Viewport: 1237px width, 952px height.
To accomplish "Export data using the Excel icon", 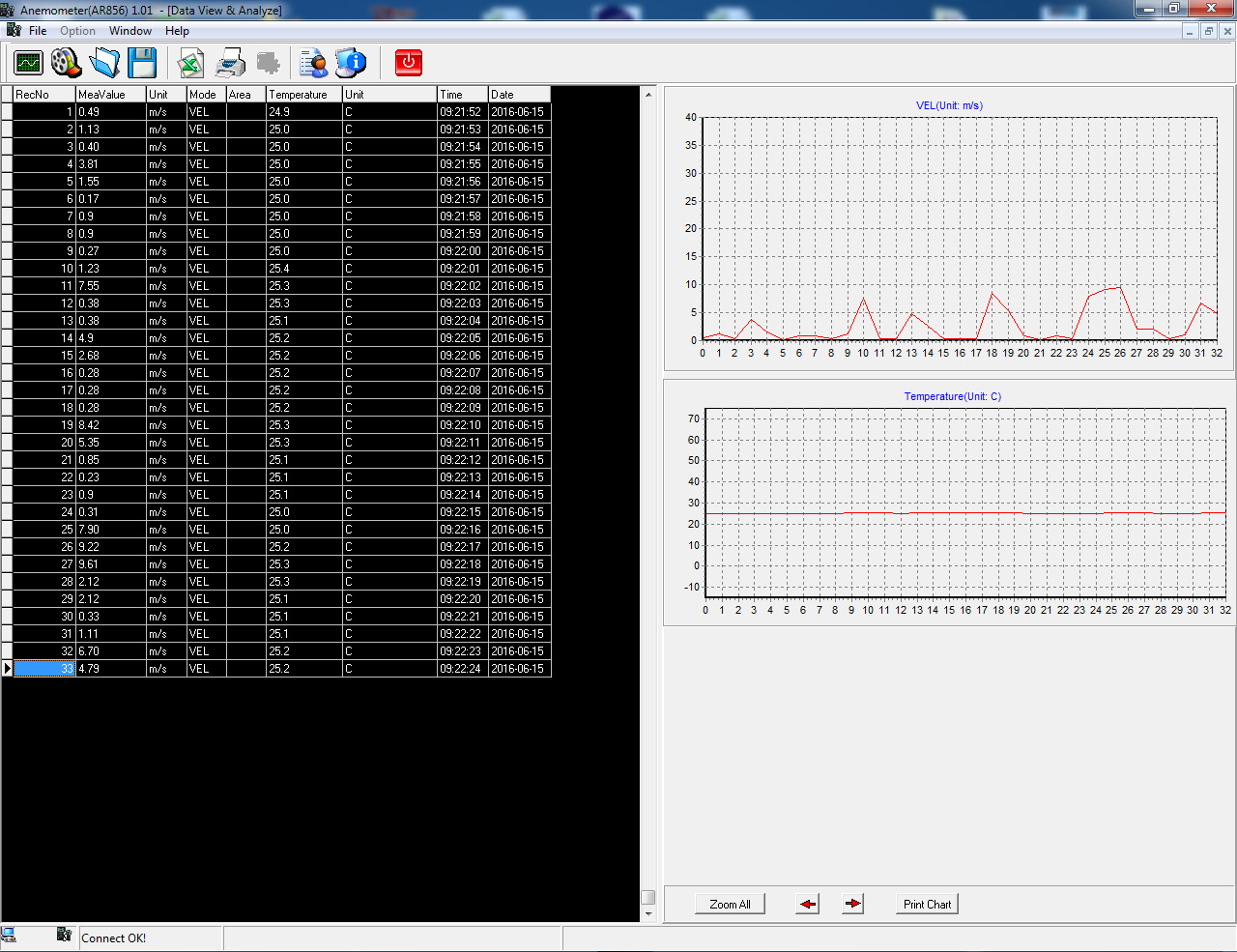I will point(191,64).
